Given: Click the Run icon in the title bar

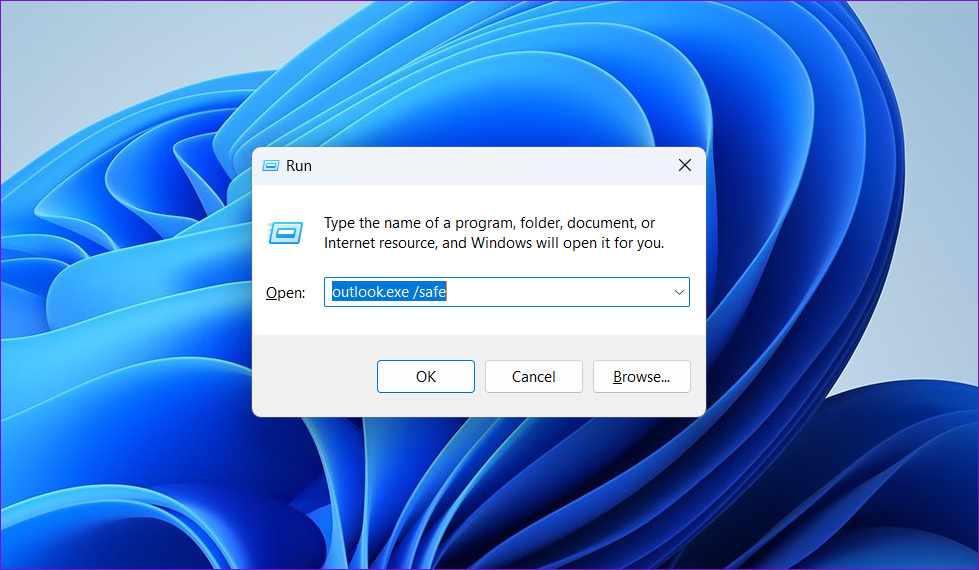Looking at the screenshot, I should click(270, 165).
